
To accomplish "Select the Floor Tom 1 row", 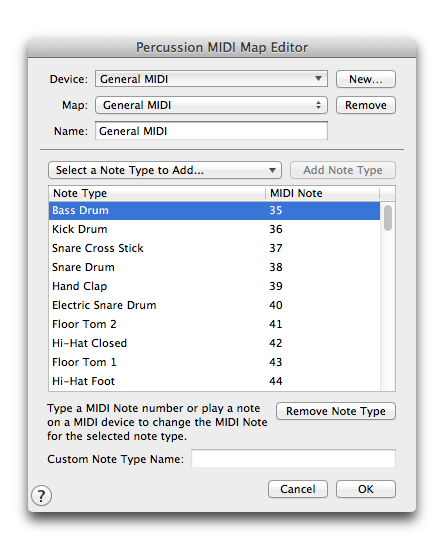I will point(214,362).
